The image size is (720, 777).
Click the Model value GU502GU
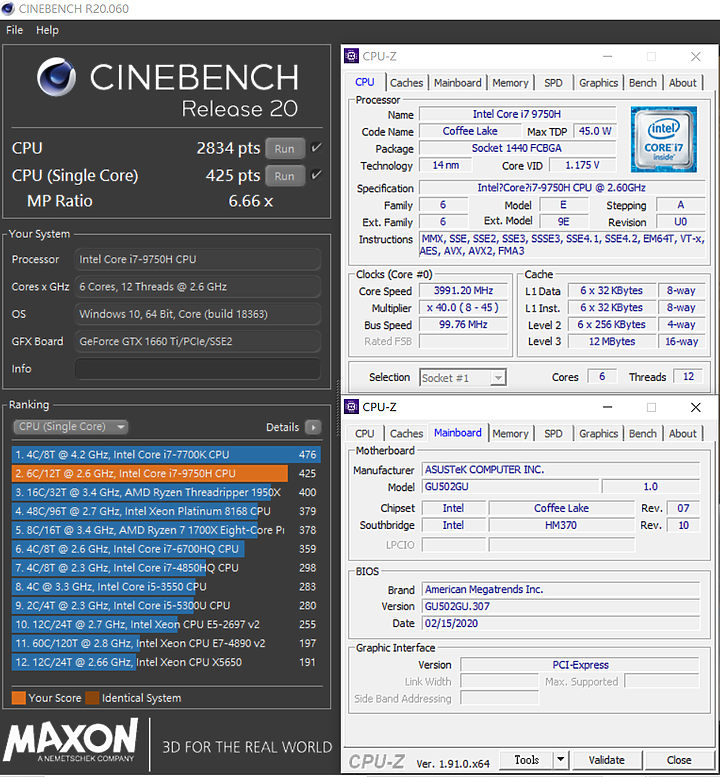510,486
